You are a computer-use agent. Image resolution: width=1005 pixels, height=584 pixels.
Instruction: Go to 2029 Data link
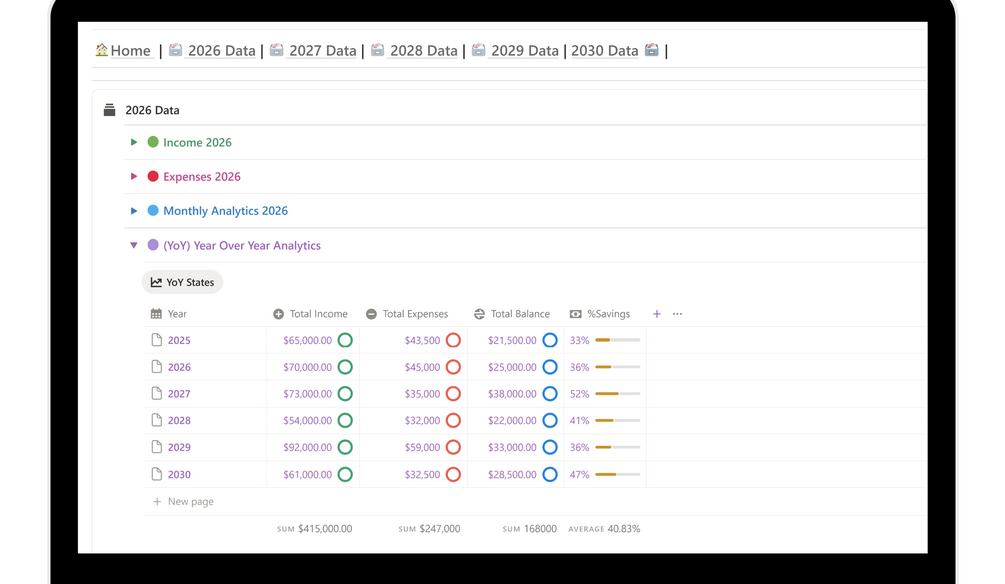point(525,51)
